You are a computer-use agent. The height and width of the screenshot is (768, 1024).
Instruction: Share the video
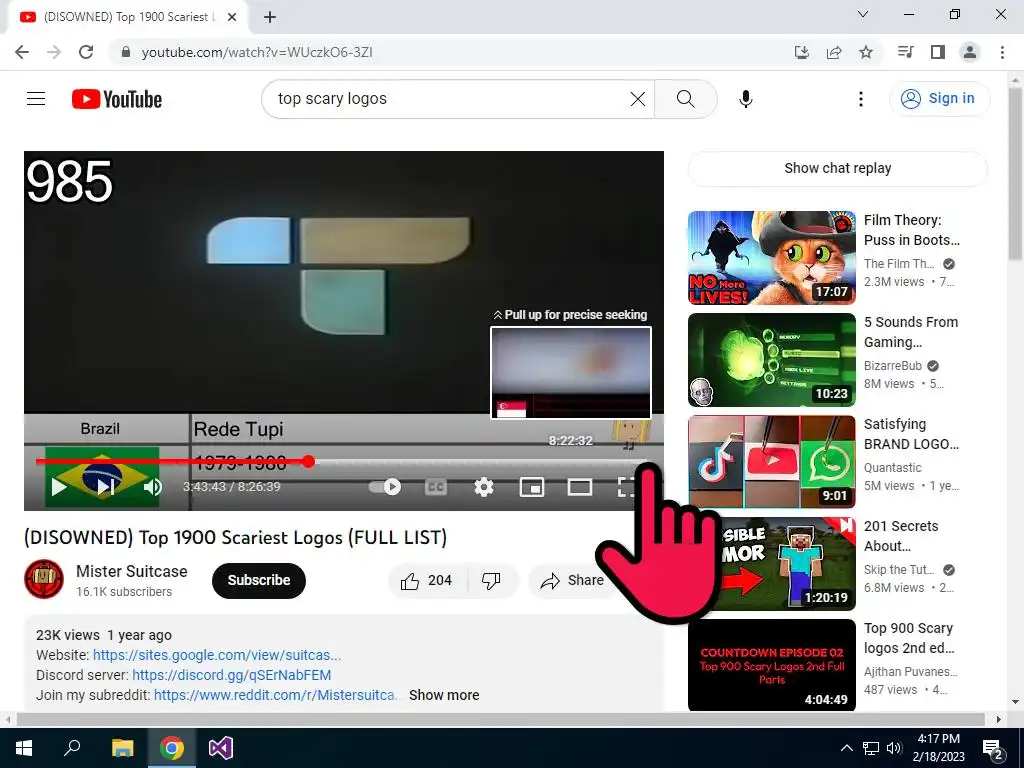[573, 580]
